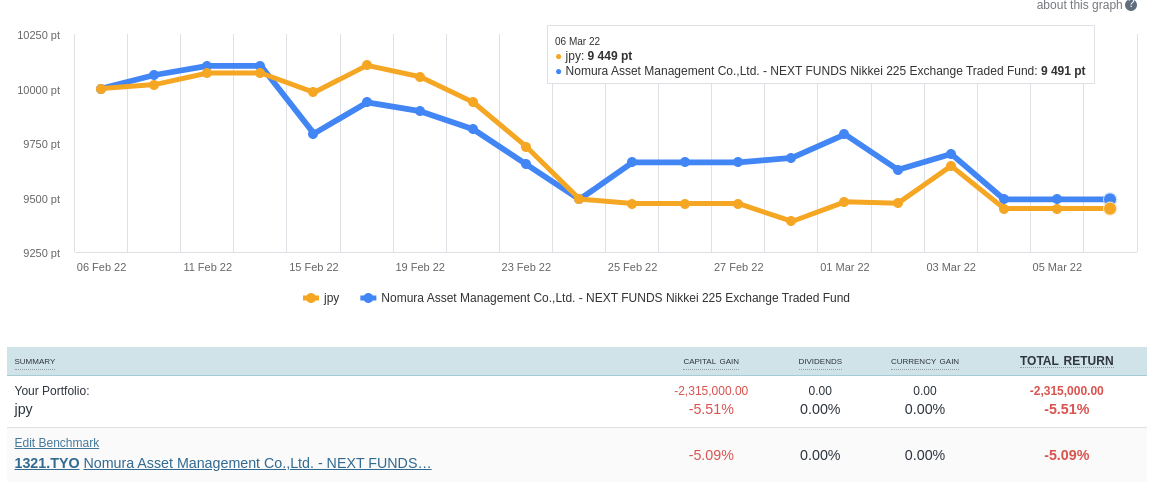Image resolution: width=1162 pixels, height=502 pixels.
Task: Open the 1321.TYO ticker link
Action: click(x=46, y=463)
